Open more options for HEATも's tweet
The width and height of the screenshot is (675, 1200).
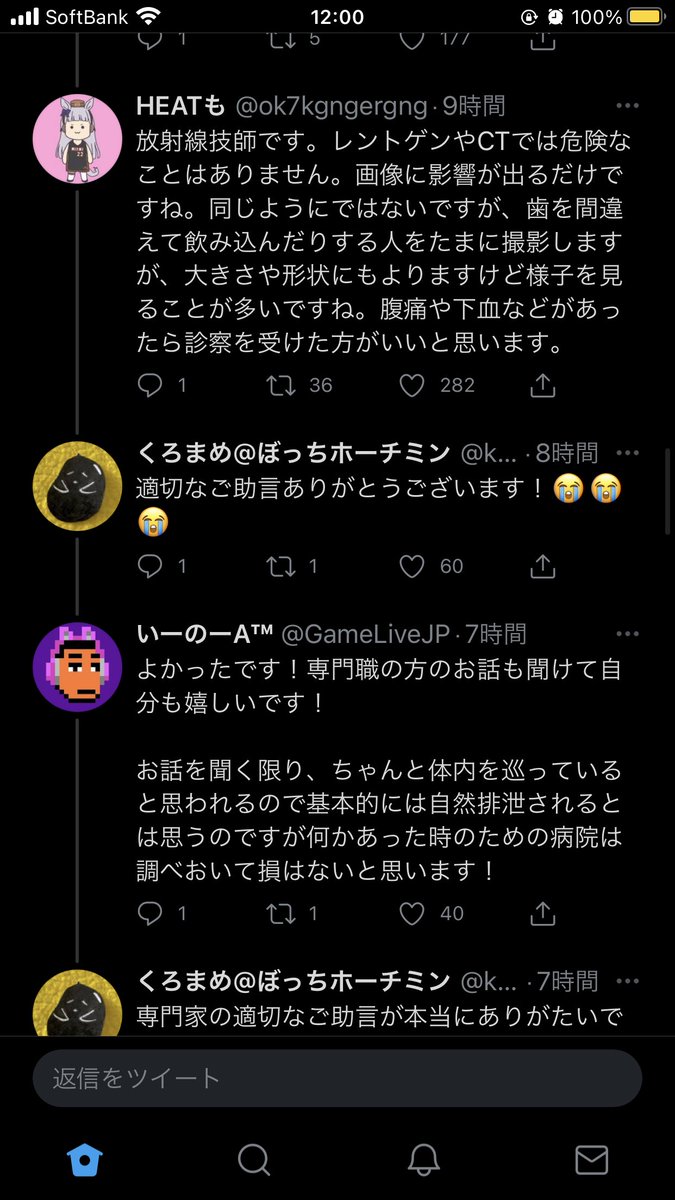click(627, 106)
